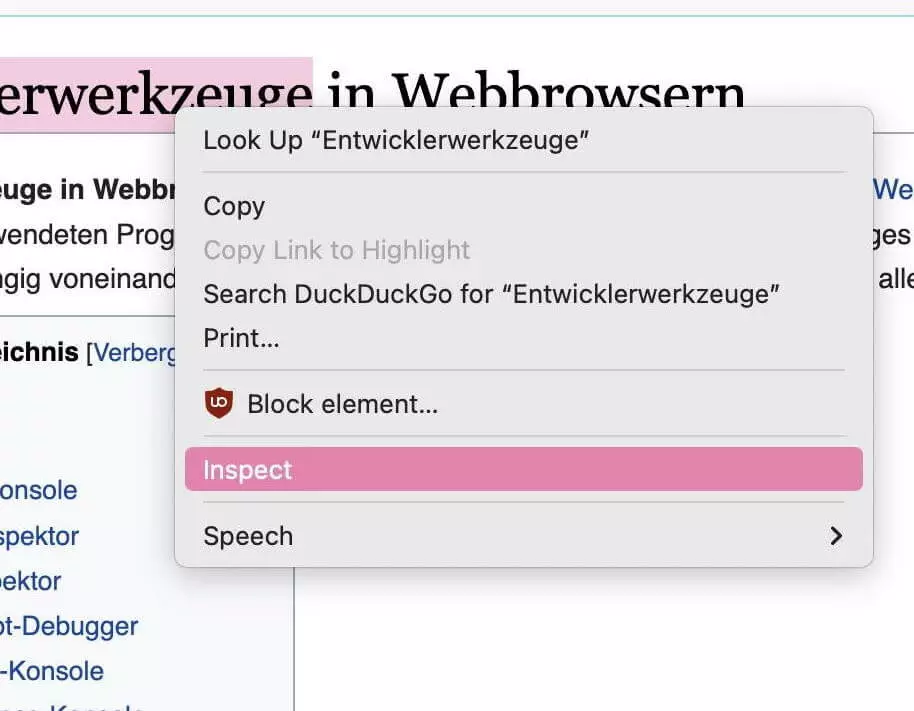Open the topmost table of contents link
914x711 pixels.
tap(38, 491)
